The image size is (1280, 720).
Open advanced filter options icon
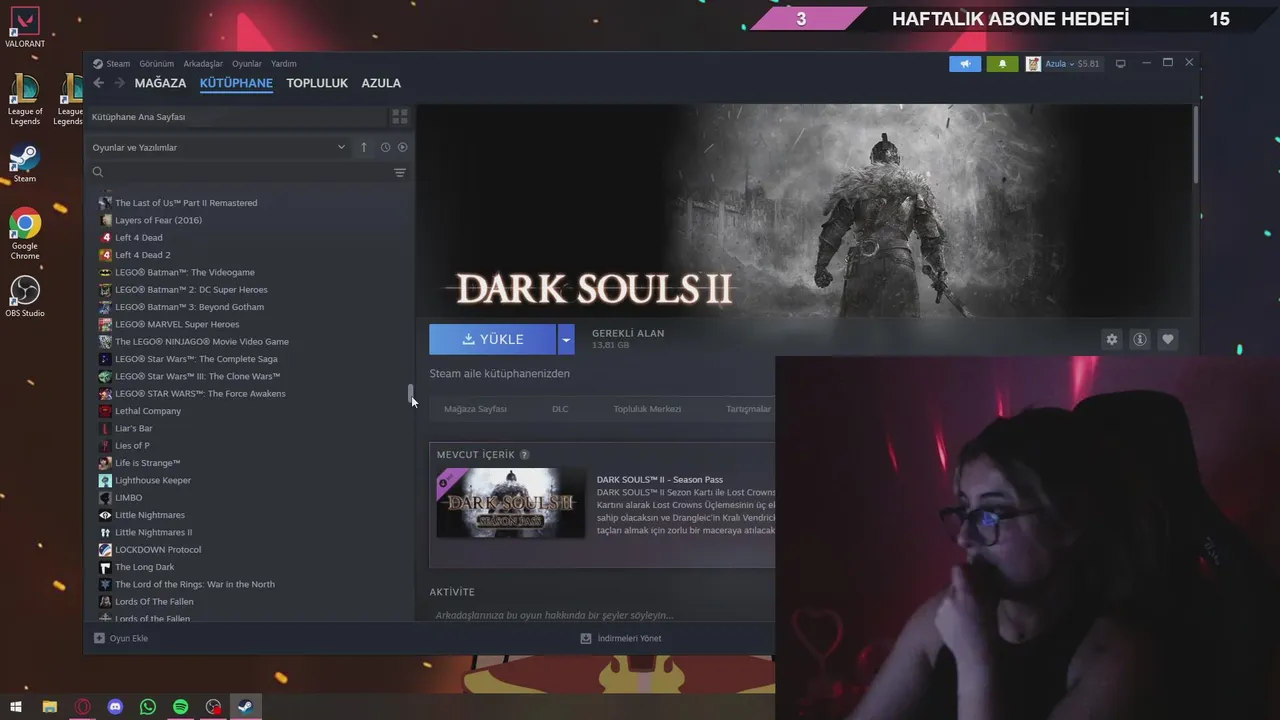tap(400, 172)
